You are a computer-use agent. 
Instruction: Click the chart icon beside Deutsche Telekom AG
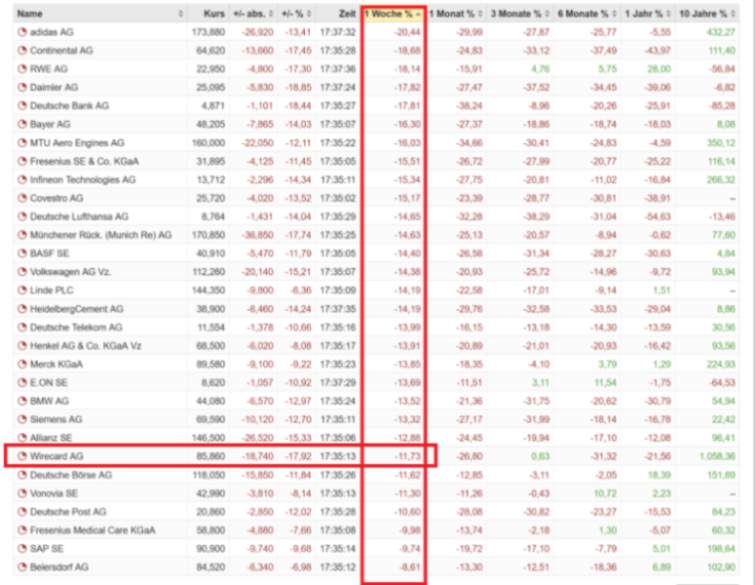click(x=22, y=327)
